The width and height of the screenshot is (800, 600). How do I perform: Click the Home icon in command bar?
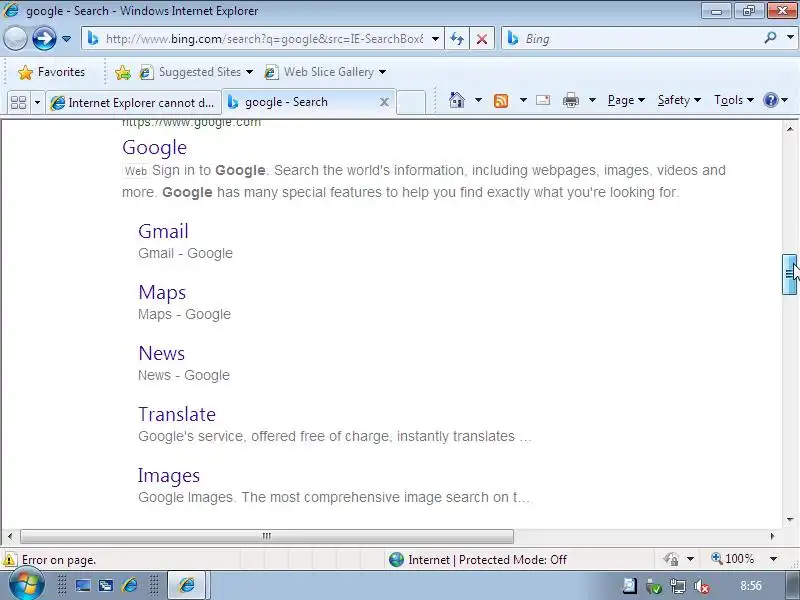pos(457,100)
